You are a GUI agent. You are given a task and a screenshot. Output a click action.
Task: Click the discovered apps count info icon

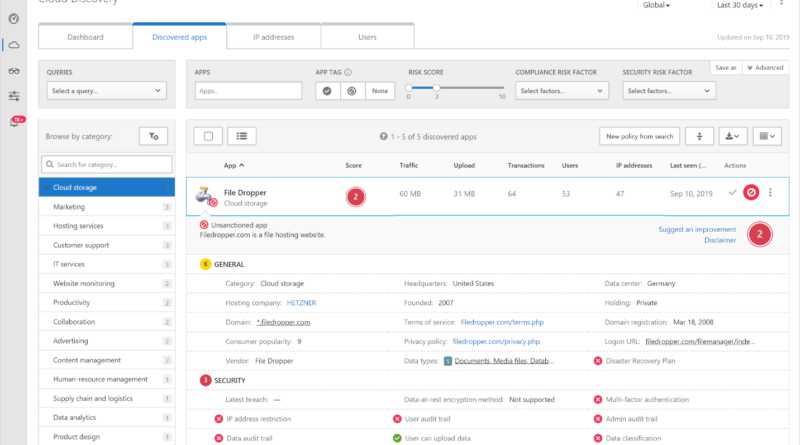pyautogui.click(x=383, y=136)
